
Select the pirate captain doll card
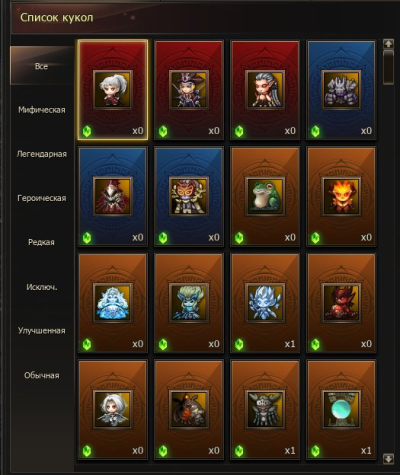[x=189, y=89]
